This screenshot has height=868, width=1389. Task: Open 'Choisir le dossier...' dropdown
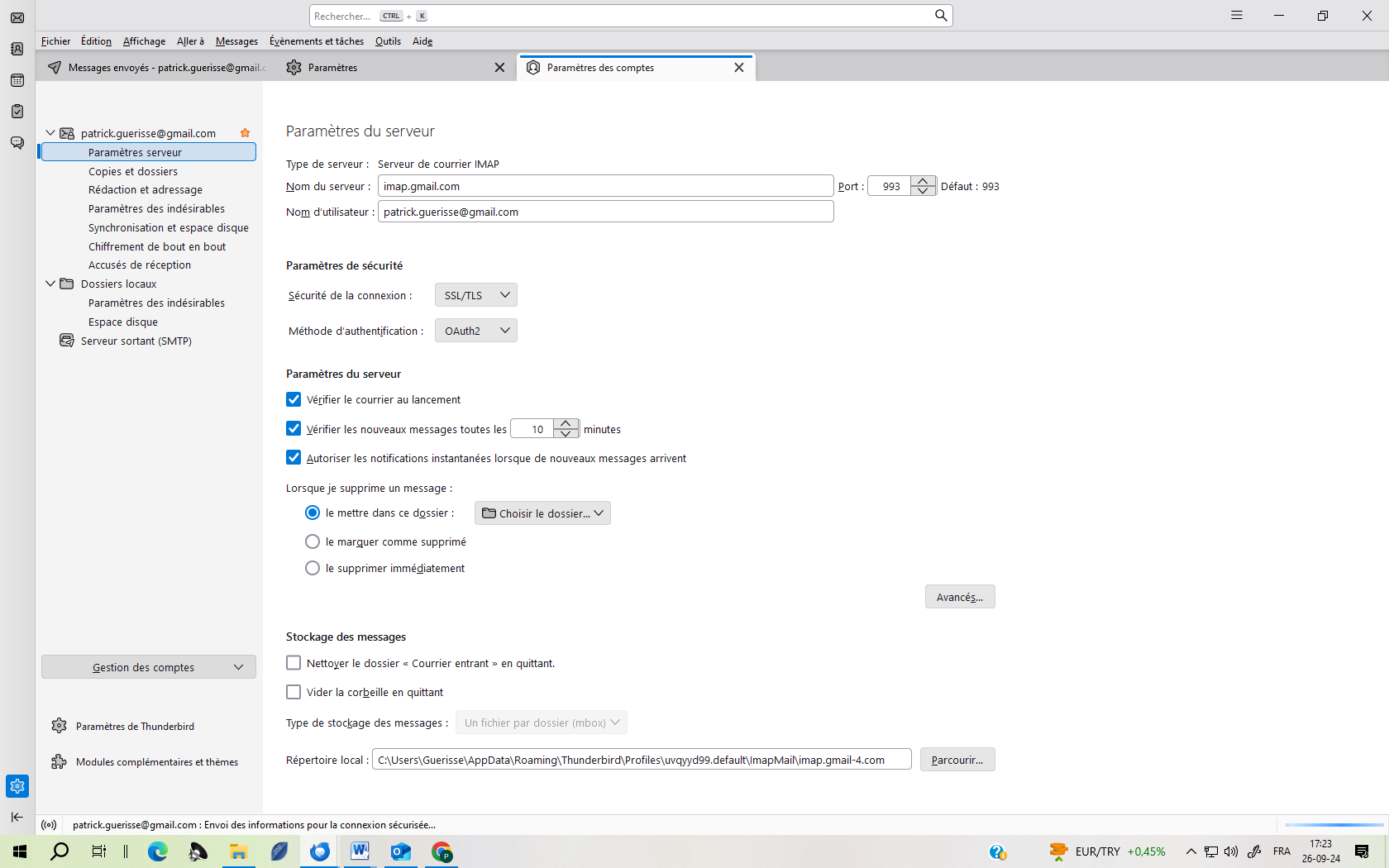pos(542,513)
